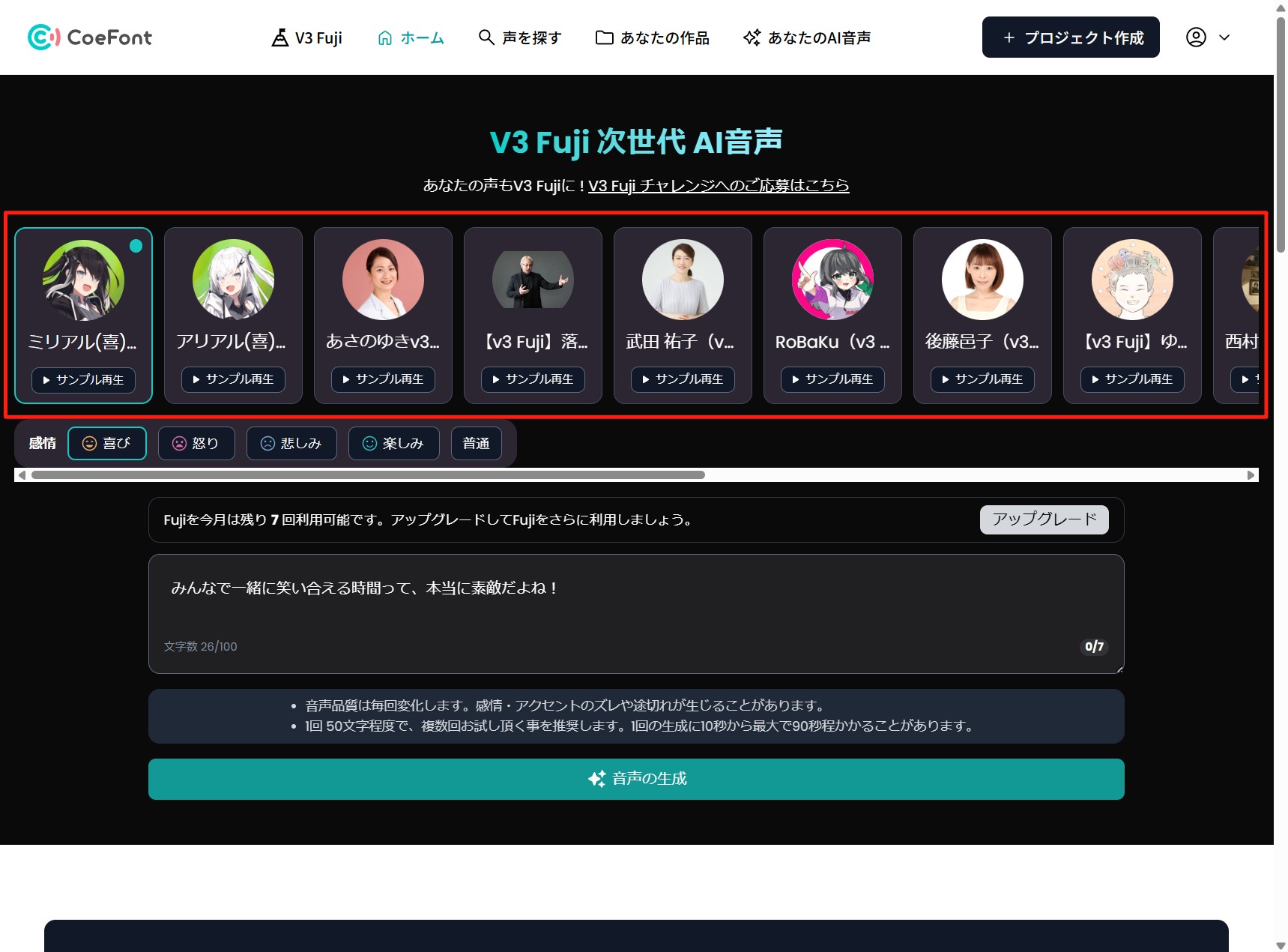Image resolution: width=1288 pixels, height=952 pixels.
Task: Choose the RoBaKu voice avatar
Action: tap(832, 280)
